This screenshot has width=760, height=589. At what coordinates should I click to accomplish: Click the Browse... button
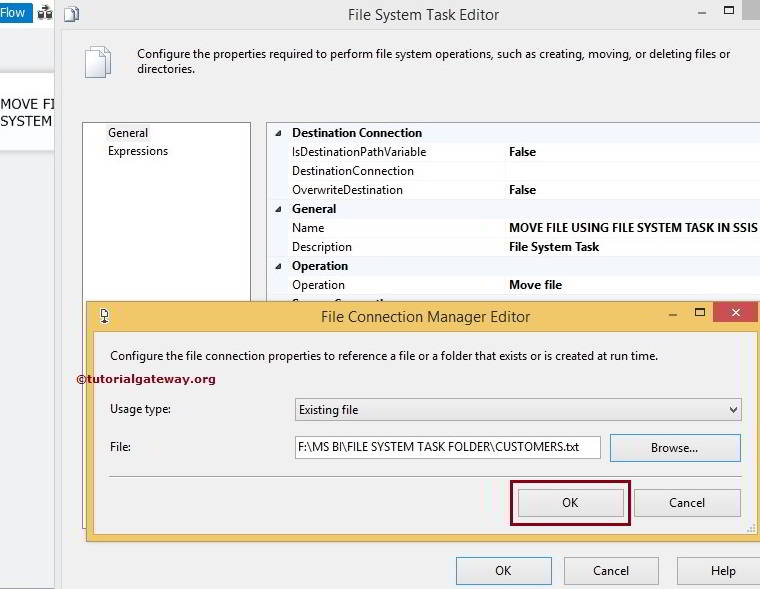point(675,448)
